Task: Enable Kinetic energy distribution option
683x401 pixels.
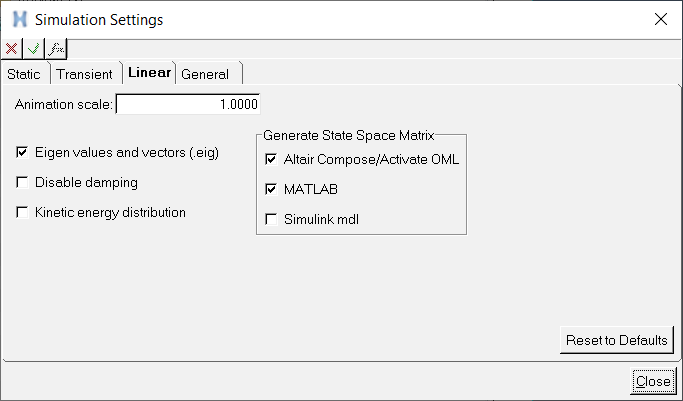Action: pyautogui.click(x=22, y=212)
